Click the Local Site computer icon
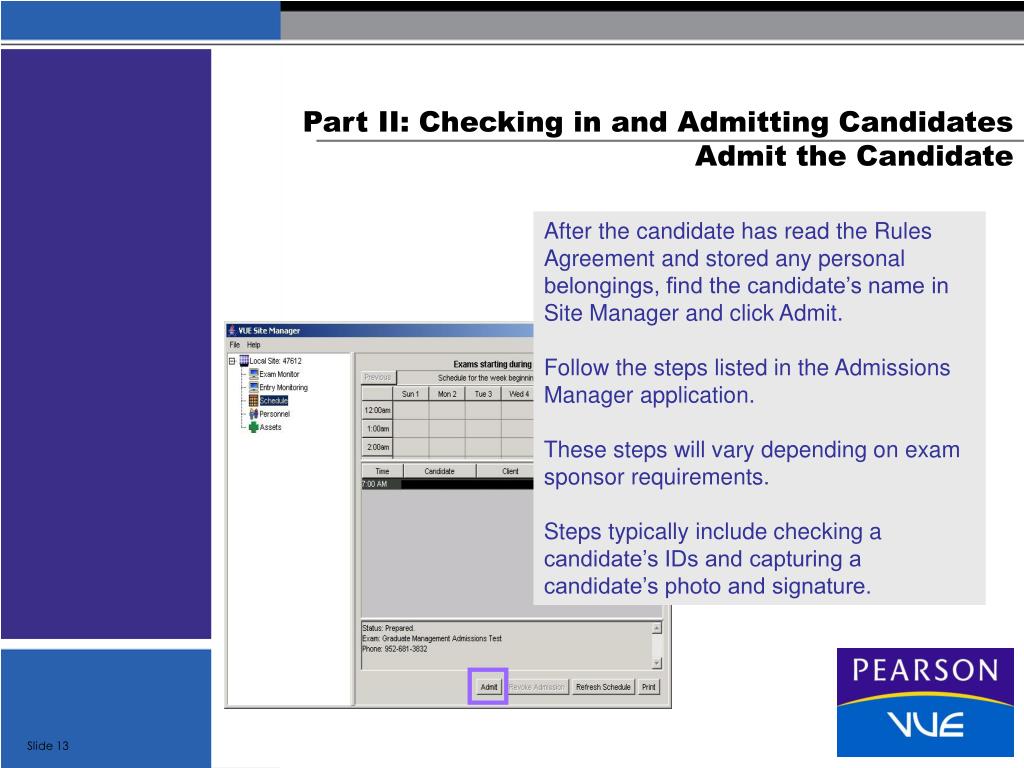 [x=244, y=360]
